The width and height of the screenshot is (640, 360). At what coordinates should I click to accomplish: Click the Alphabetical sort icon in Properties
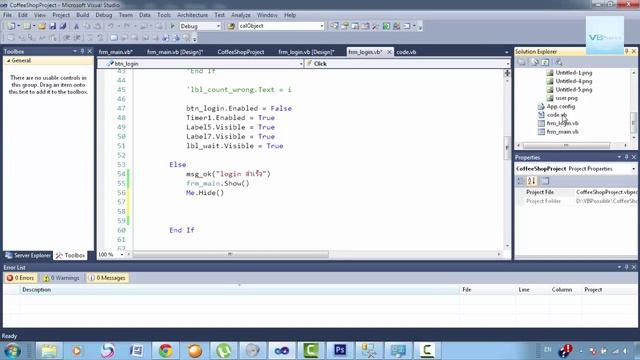click(x=532, y=181)
